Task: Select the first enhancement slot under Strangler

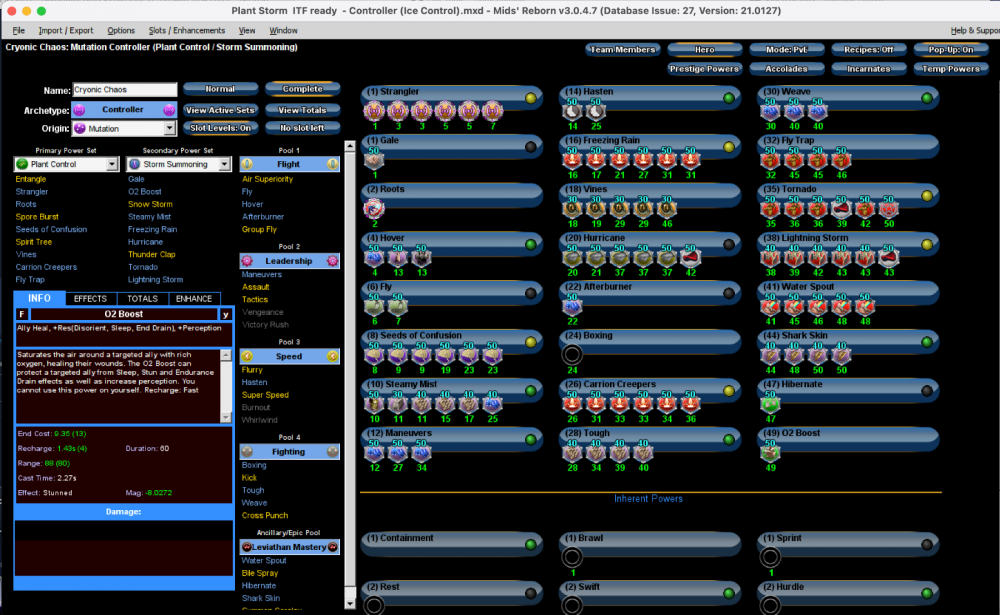Action: point(374,110)
